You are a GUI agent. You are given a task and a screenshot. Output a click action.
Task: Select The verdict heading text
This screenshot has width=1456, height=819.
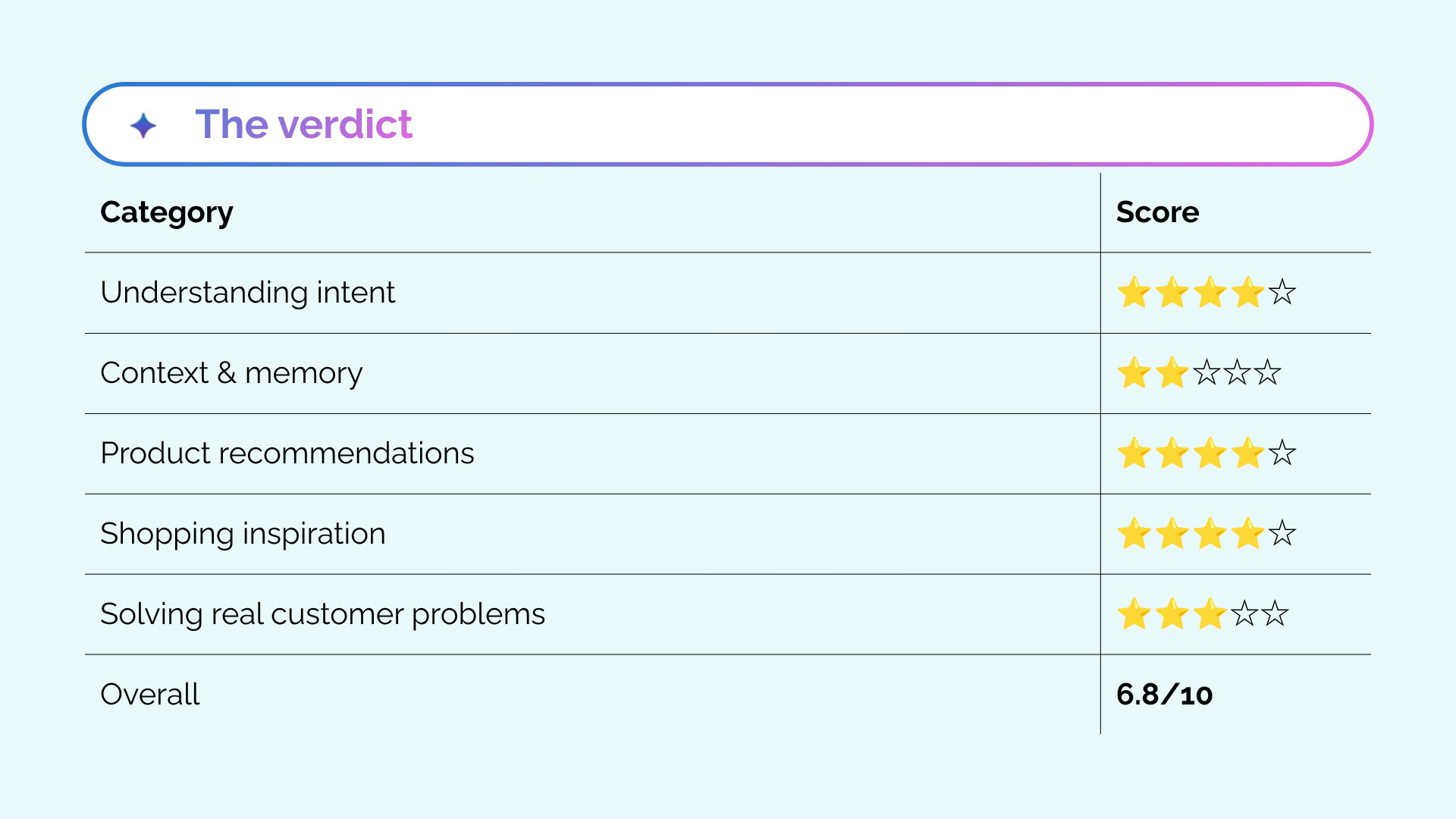(303, 124)
